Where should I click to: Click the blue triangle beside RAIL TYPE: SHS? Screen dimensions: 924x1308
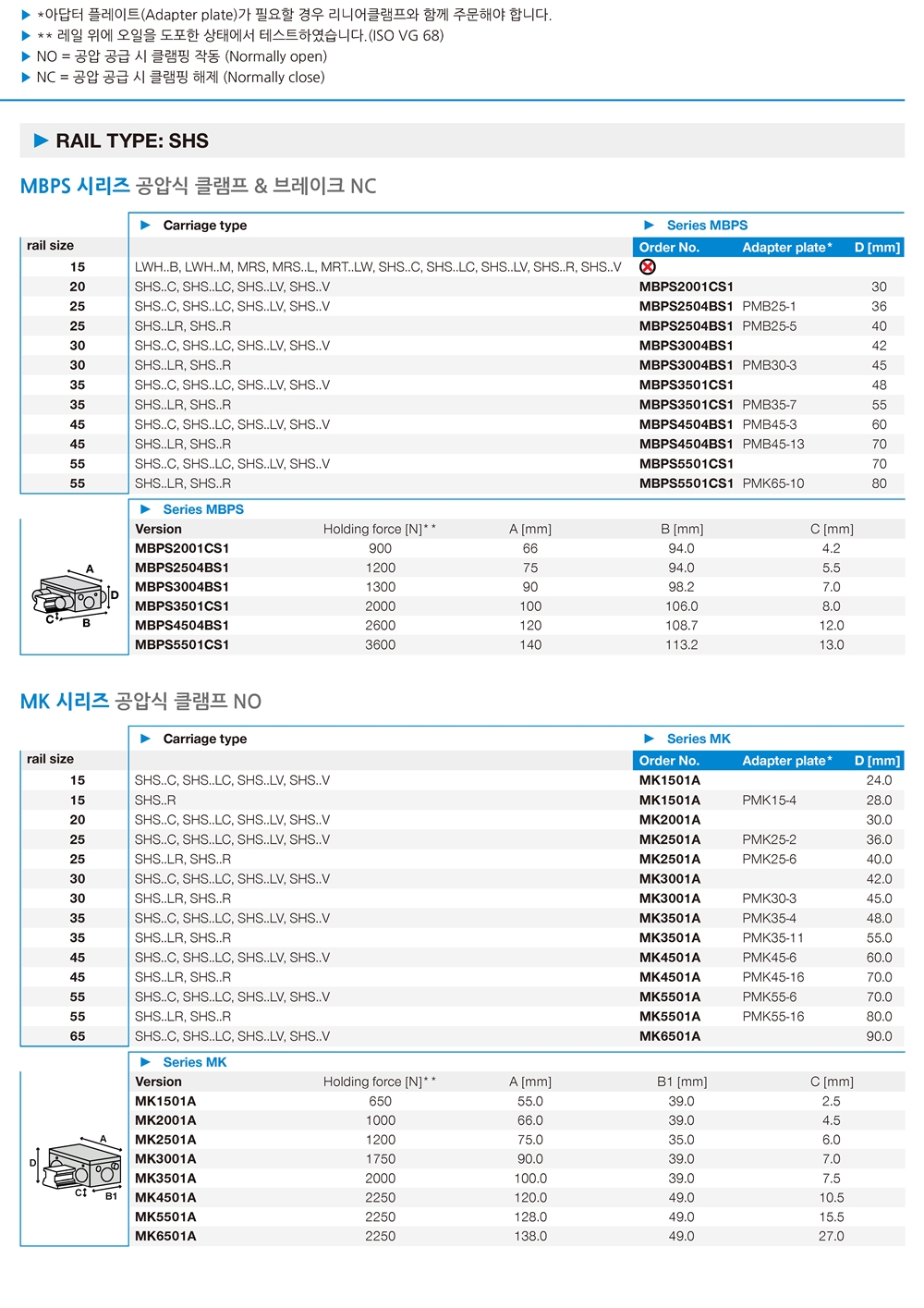pos(42,141)
